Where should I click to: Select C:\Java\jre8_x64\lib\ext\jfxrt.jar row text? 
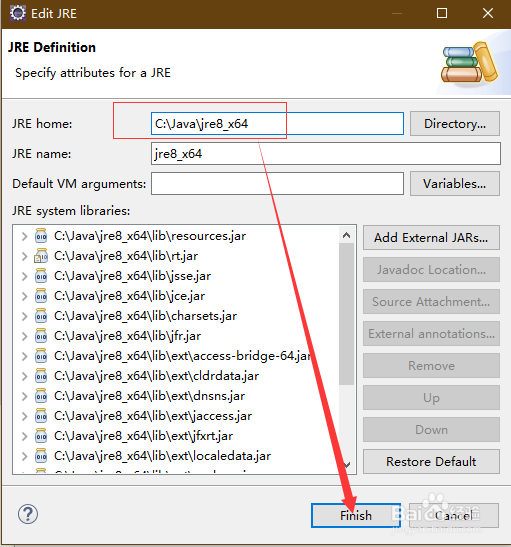(143, 436)
